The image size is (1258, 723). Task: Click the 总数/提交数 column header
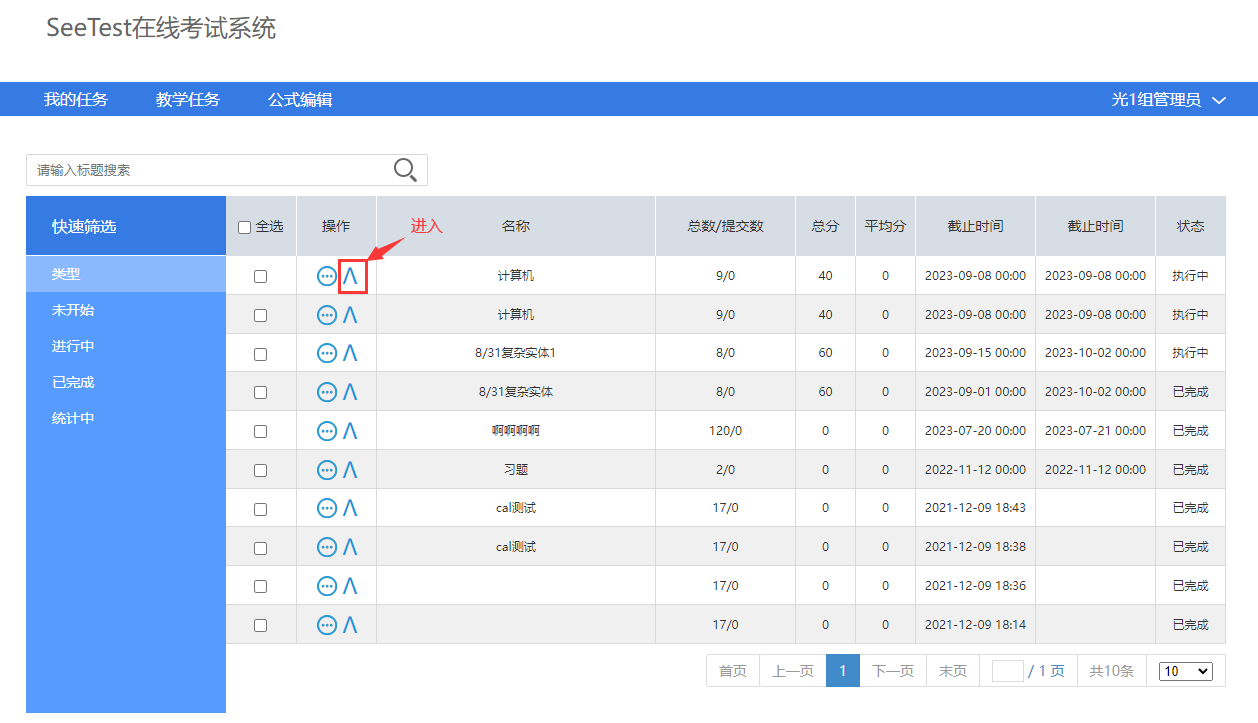click(726, 226)
